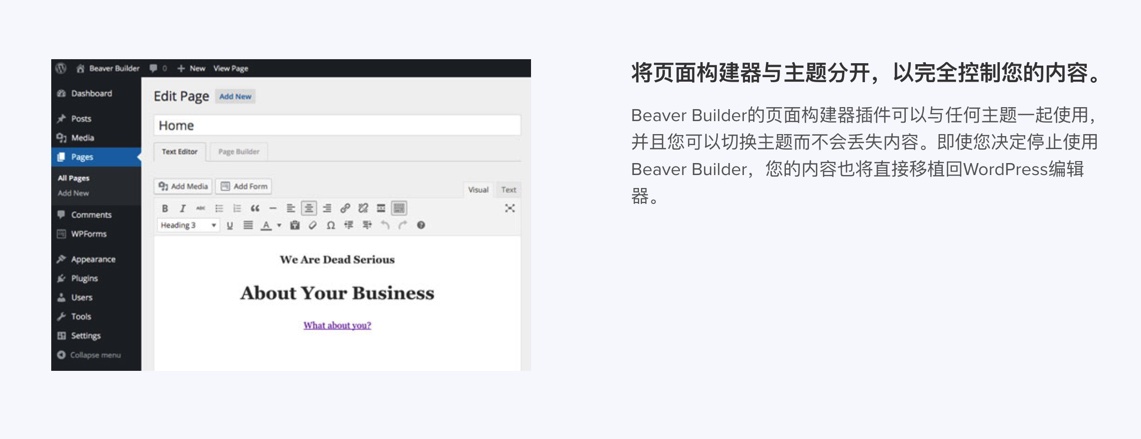Open the New menu in admin bar
Image resolution: width=1141 pixels, height=439 pixels.
tap(191, 68)
